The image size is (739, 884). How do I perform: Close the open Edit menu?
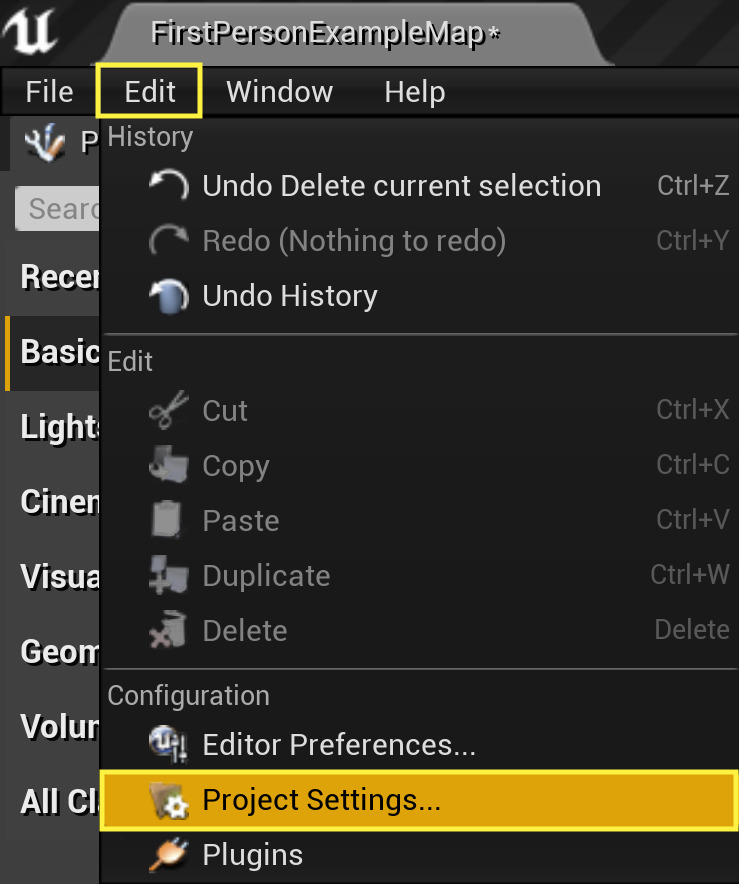150,92
